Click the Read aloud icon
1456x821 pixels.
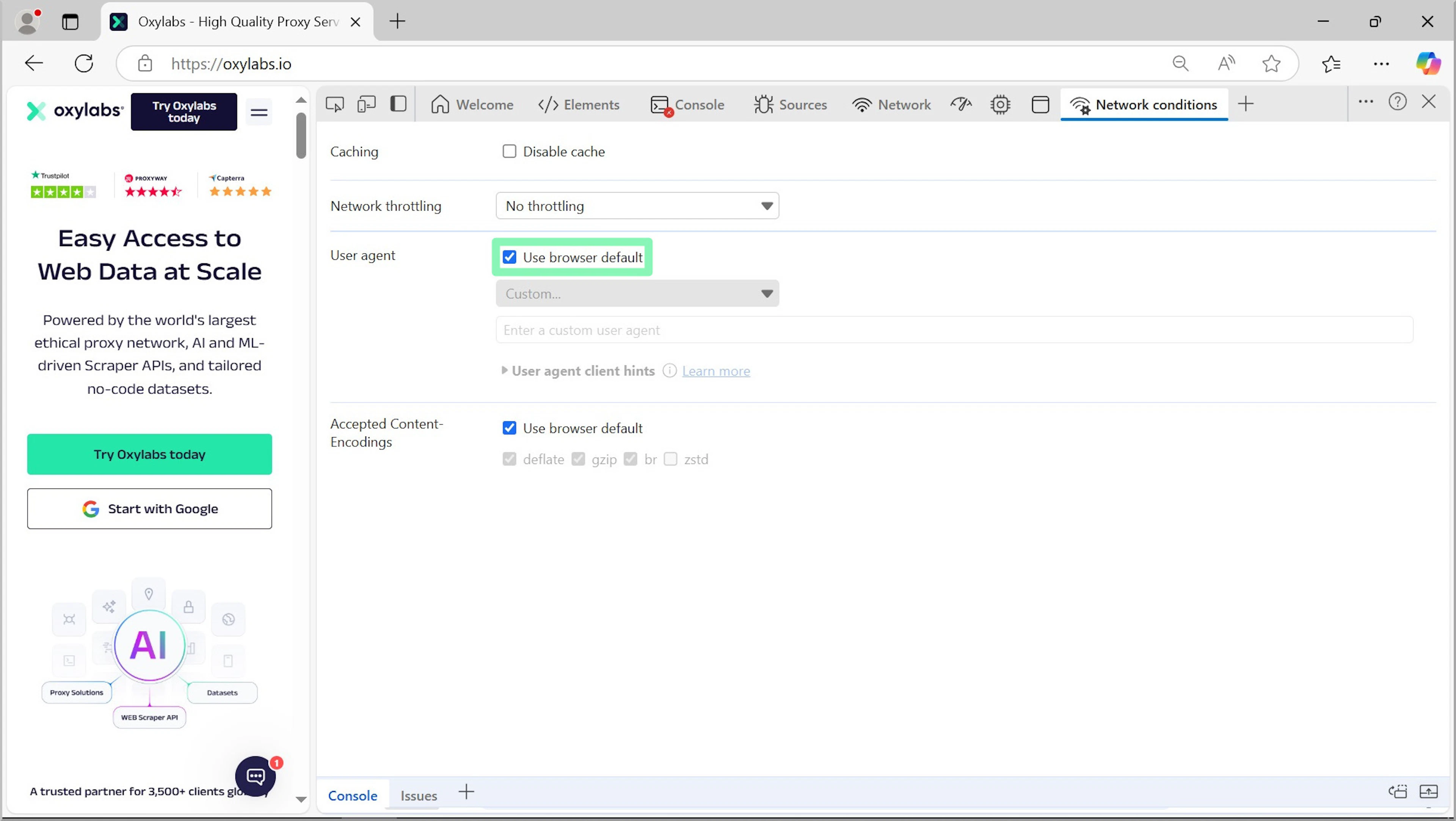1226,63
